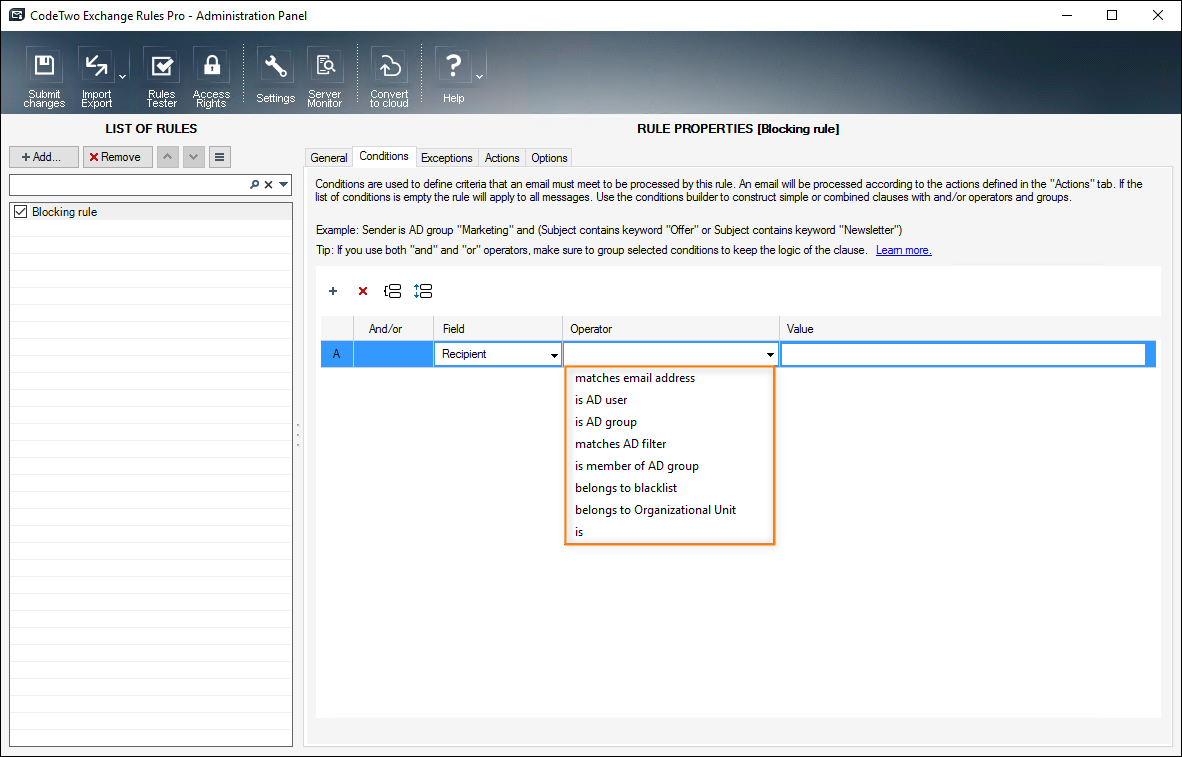The image size is (1182, 757).
Task: Move the rule down in the list
Action: [x=194, y=157]
